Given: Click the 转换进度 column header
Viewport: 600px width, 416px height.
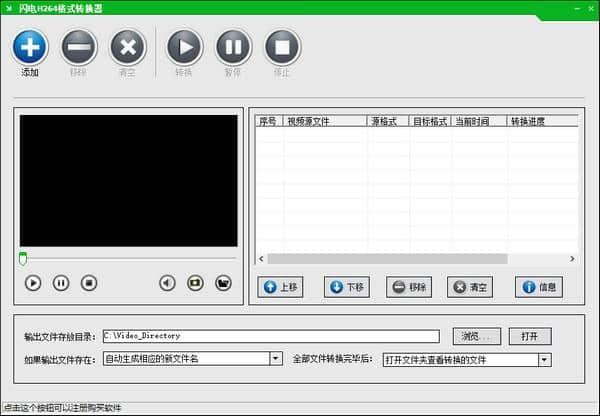Looking at the screenshot, I should [543, 121].
